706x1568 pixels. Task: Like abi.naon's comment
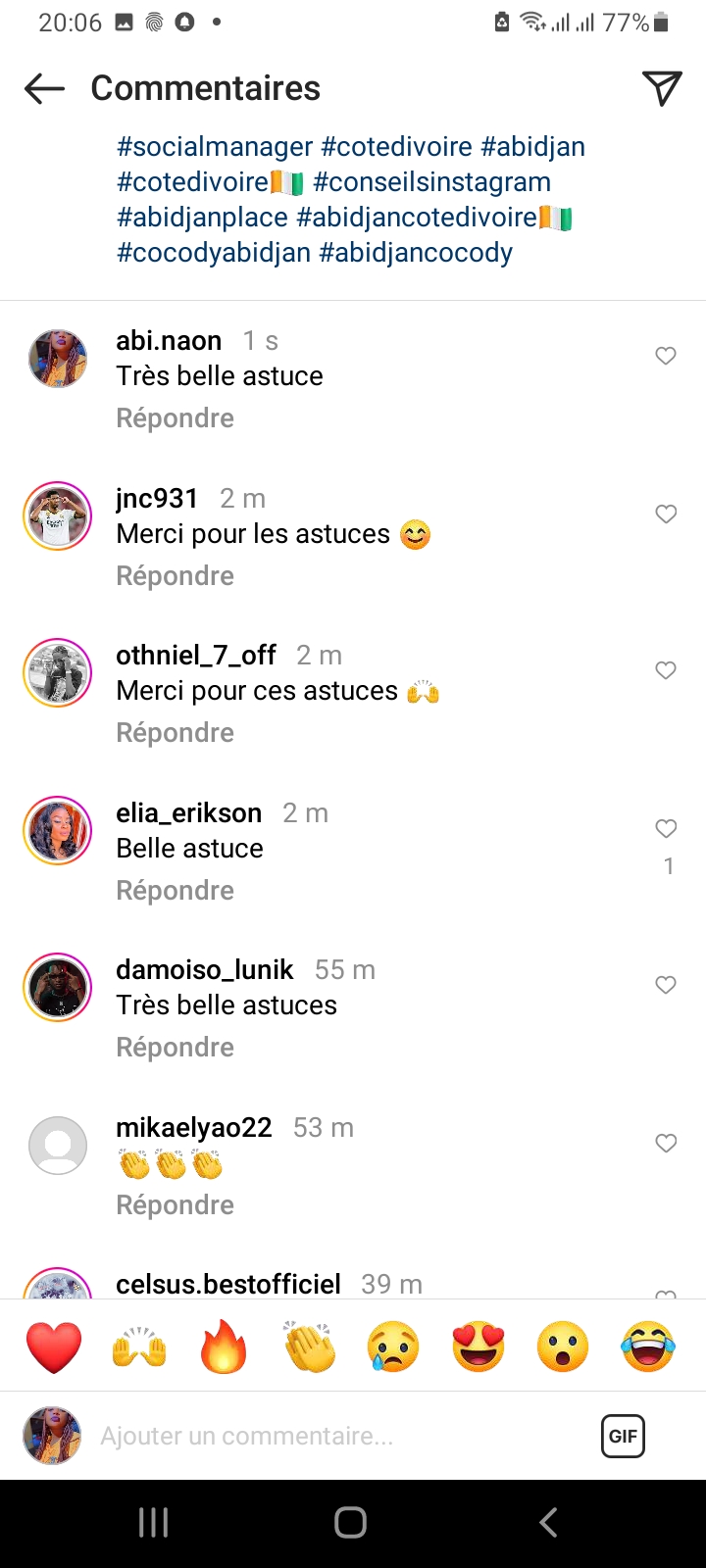[666, 356]
